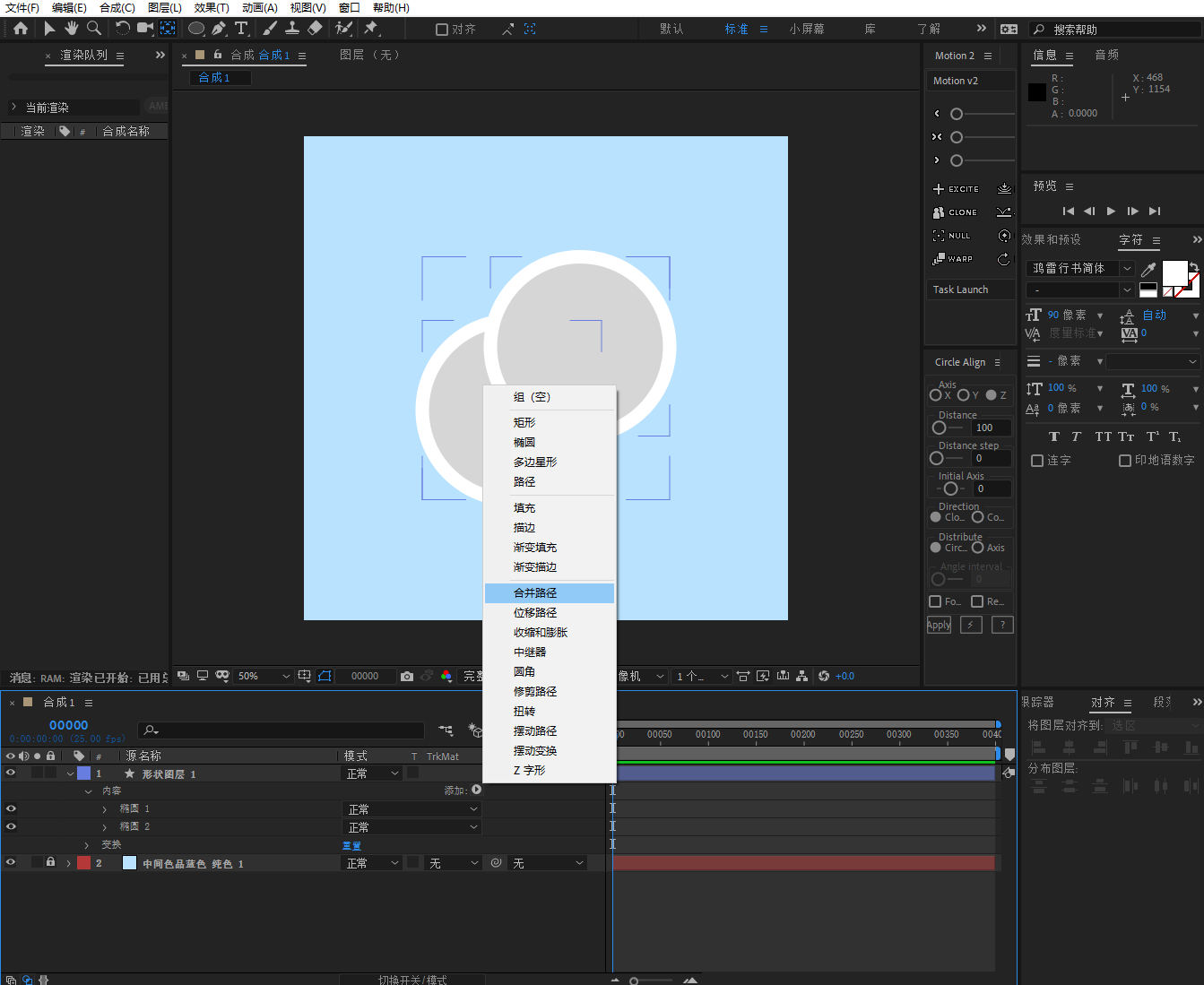The width and height of the screenshot is (1204, 985).
Task: Open 椭圆 2 blend mode 正常 dropdown
Action: pyautogui.click(x=412, y=827)
